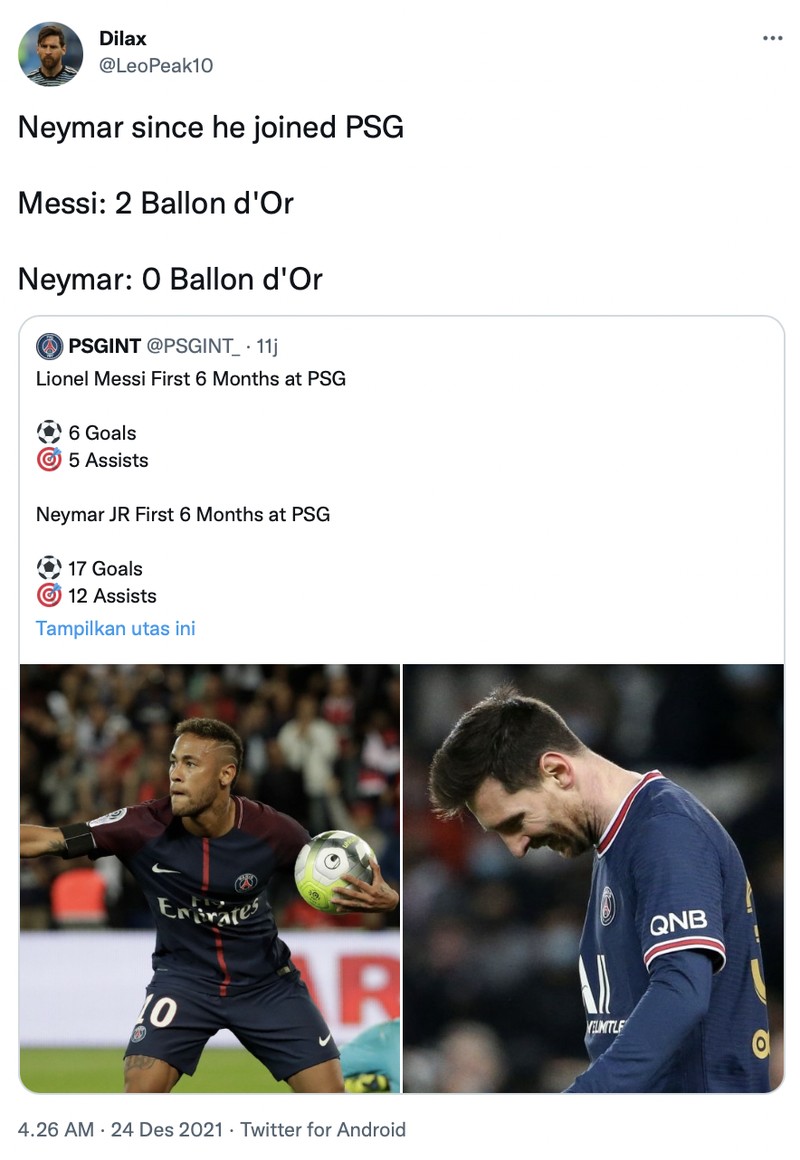
Task: Click the quoted PSGINT tweet body text
Action: (190, 380)
